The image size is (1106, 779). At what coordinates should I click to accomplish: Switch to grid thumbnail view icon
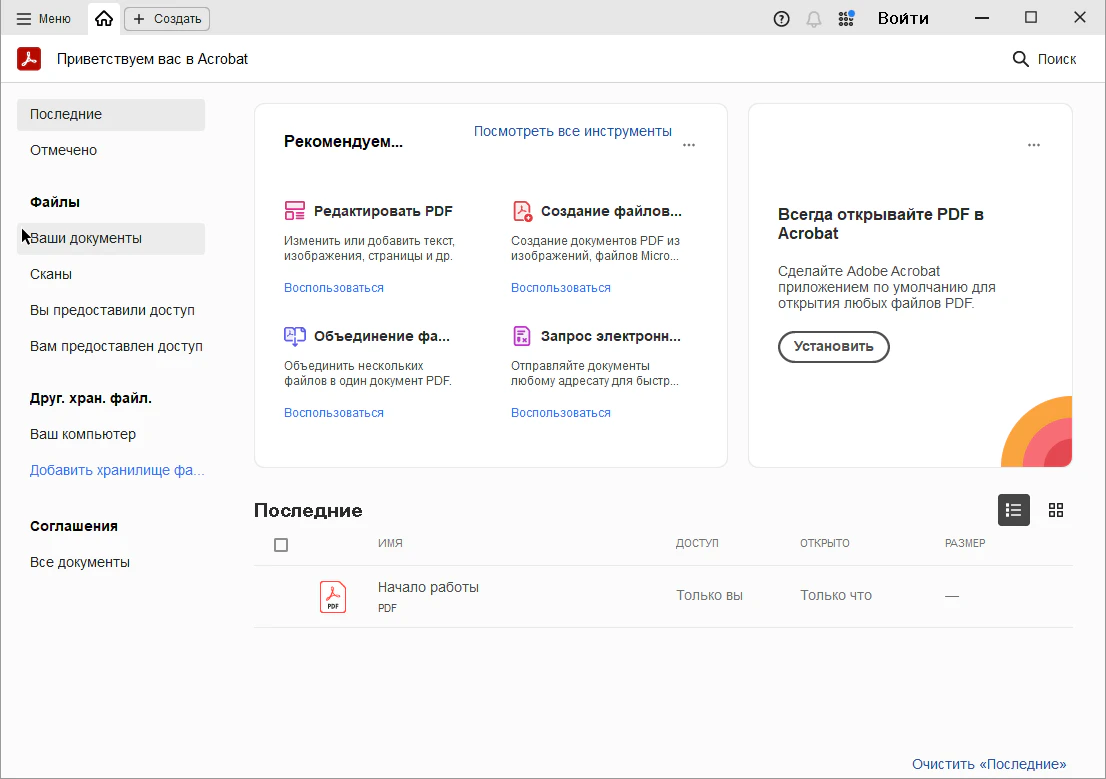pos(1056,510)
